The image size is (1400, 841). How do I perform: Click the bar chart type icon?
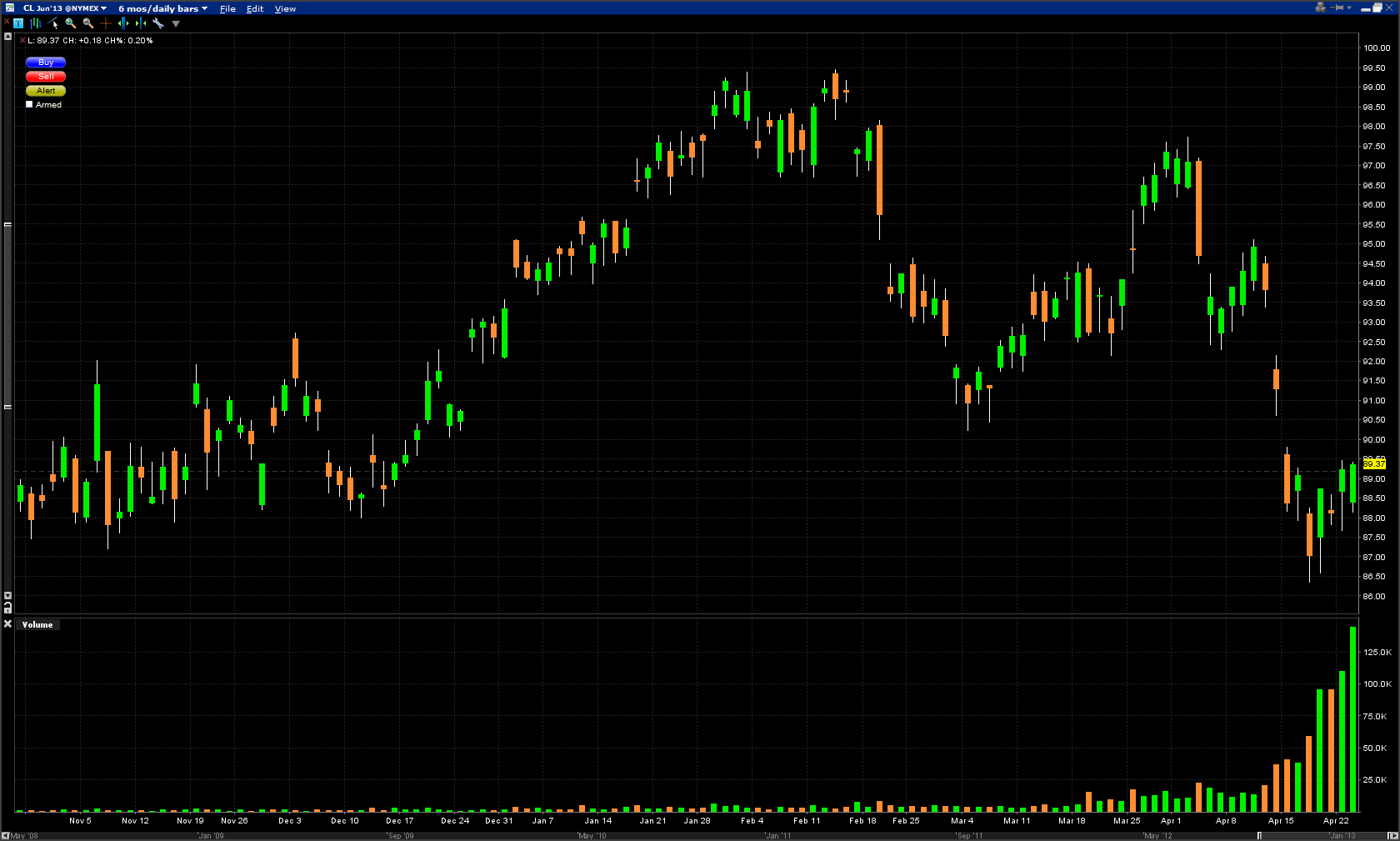point(36,23)
